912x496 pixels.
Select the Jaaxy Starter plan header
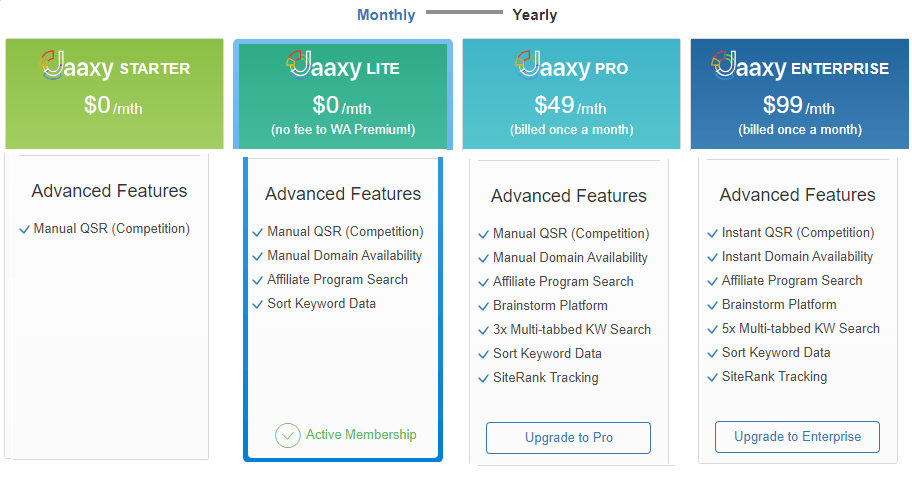click(115, 94)
